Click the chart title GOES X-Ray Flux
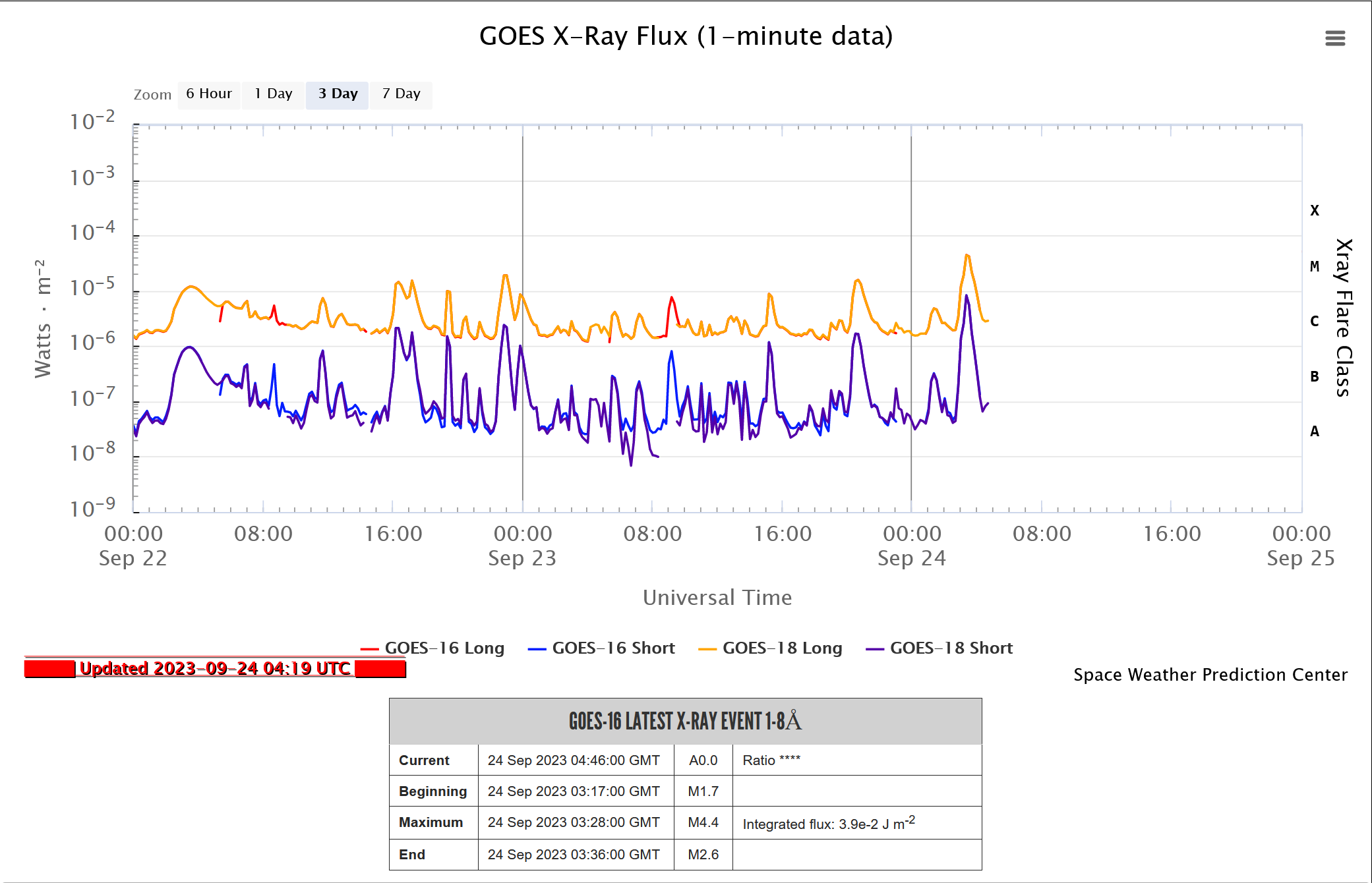Image resolution: width=1372 pixels, height=883 pixels. 686,36
